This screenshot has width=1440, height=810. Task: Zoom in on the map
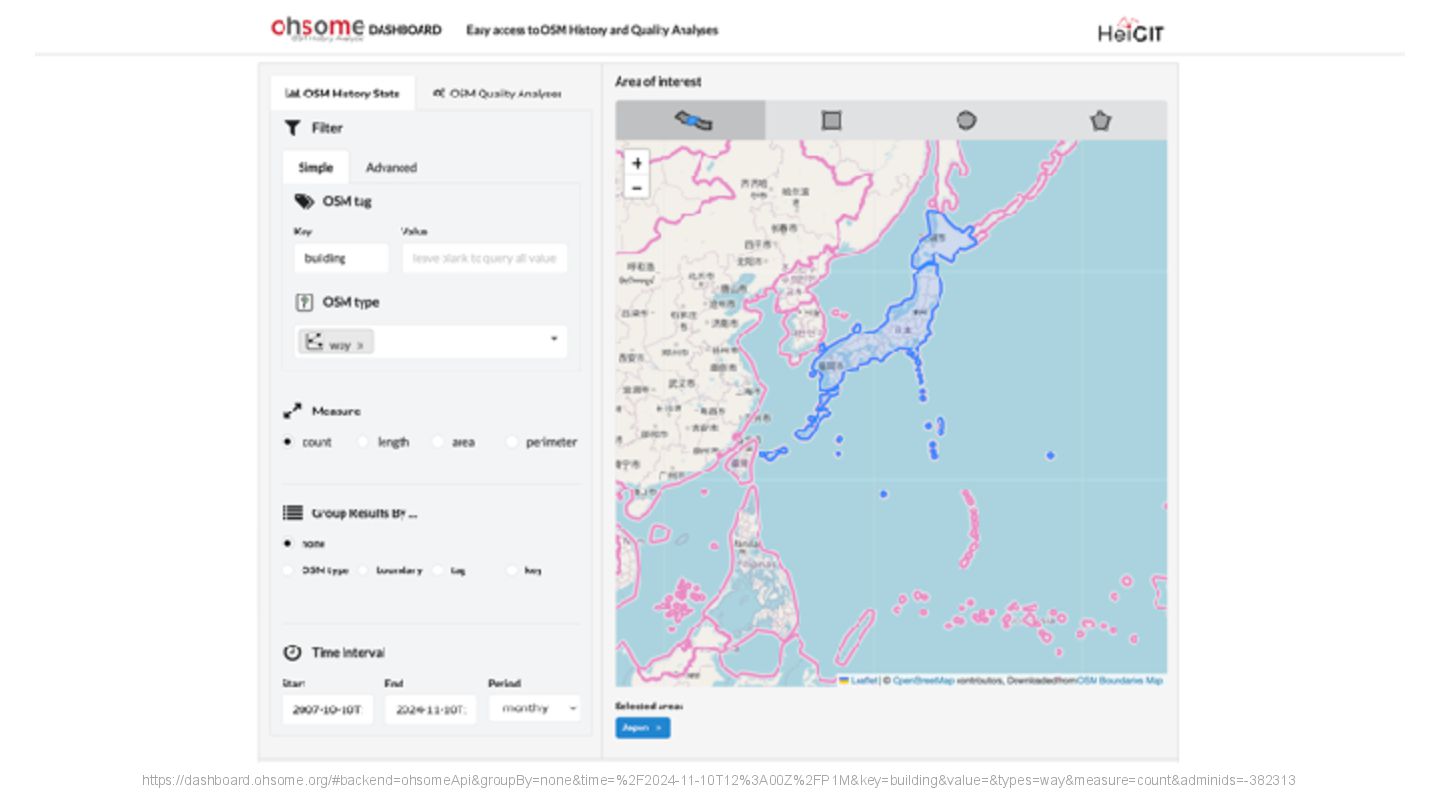[x=637, y=163]
